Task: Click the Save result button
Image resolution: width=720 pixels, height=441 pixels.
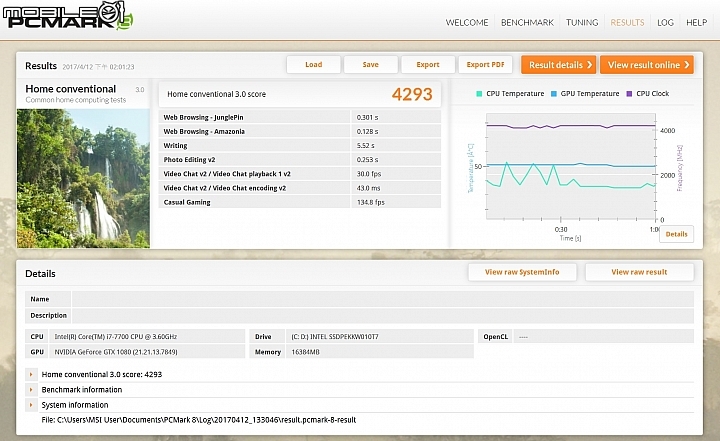Action: click(371, 65)
